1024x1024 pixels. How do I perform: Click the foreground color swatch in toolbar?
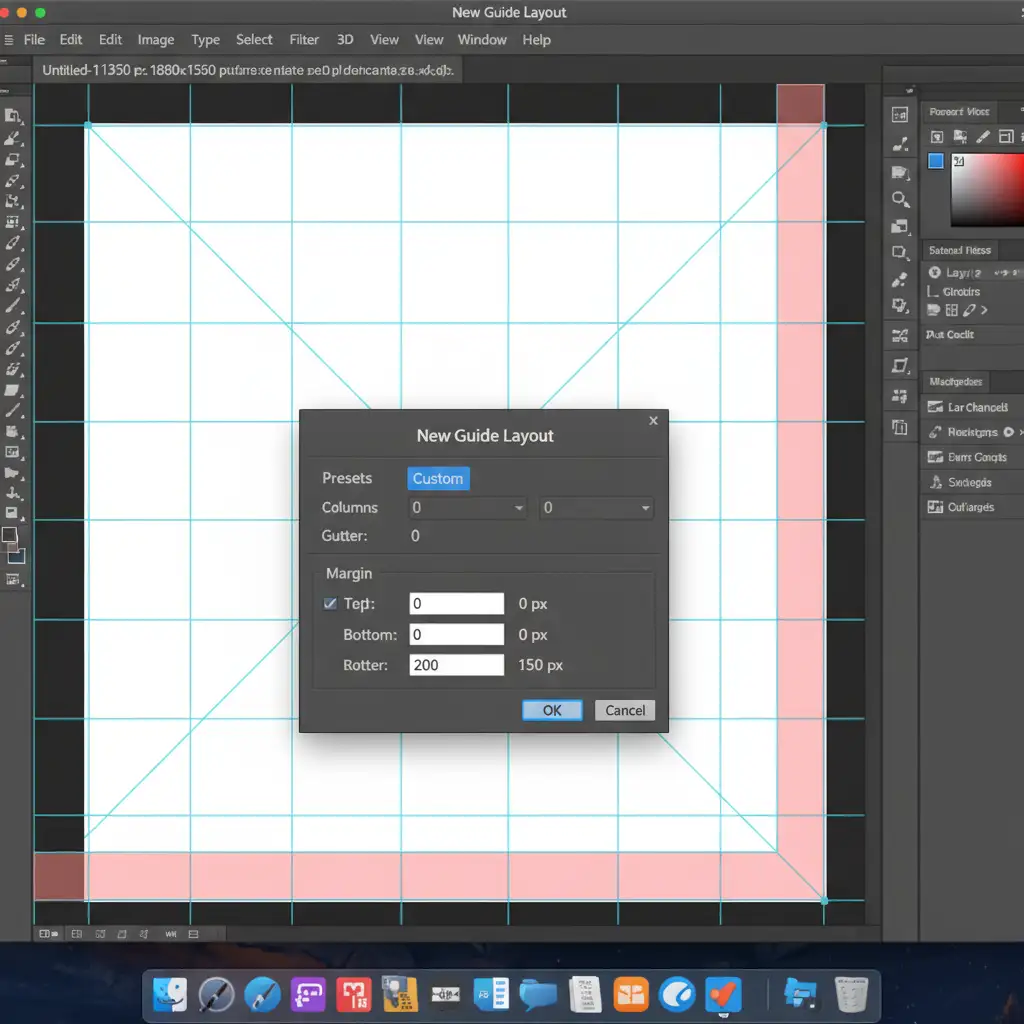(9, 536)
